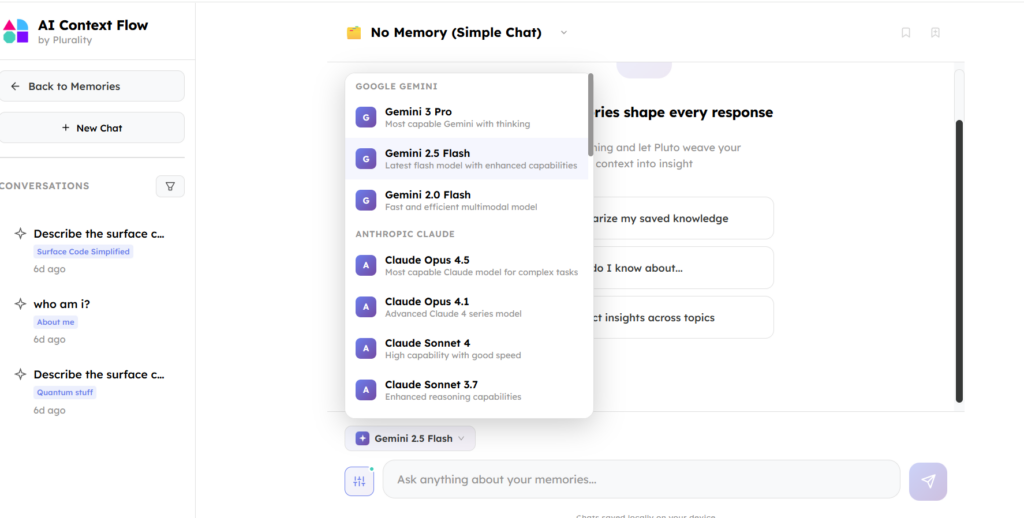Screen dimensions: 1024x518
Task: Click the add-bookmark icon at top right
Action: pyautogui.click(x=935, y=33)
